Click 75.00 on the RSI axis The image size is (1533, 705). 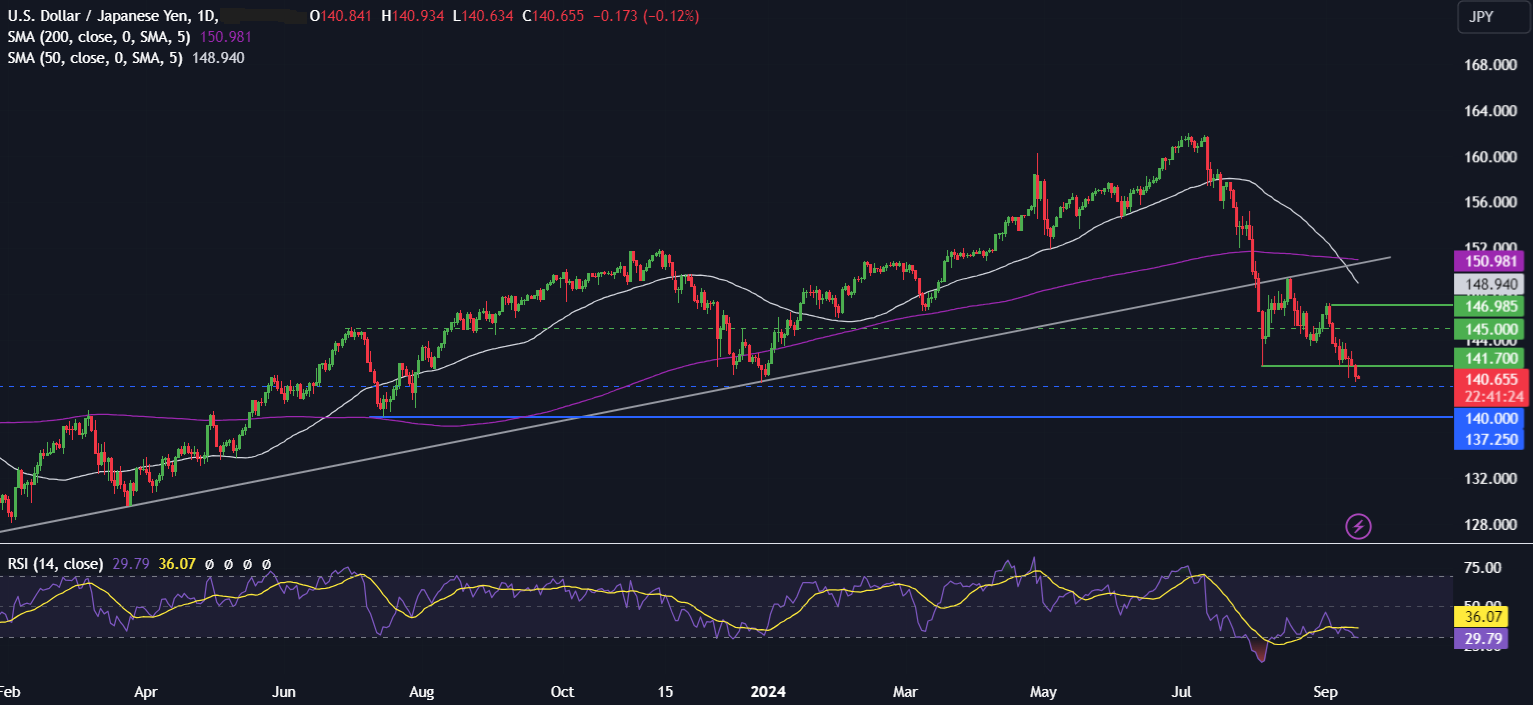(x=1481, y=568)
